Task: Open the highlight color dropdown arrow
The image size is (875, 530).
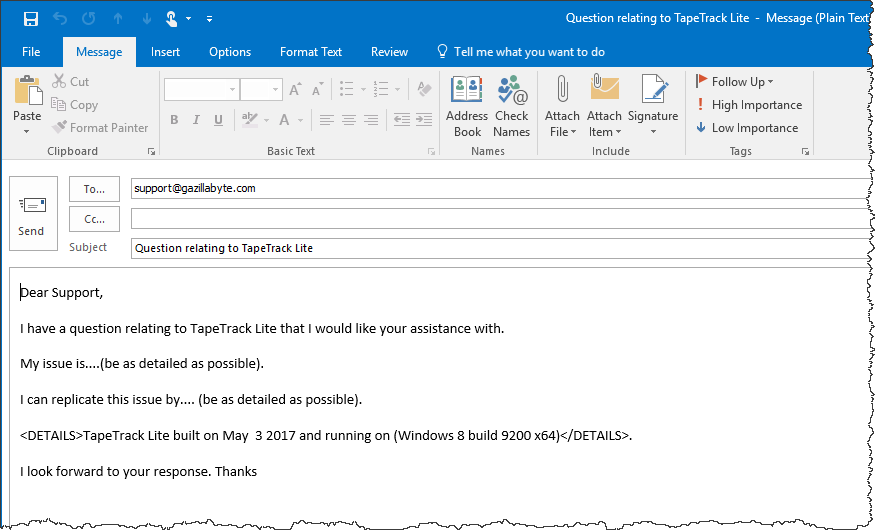Action: coord(266,120)
